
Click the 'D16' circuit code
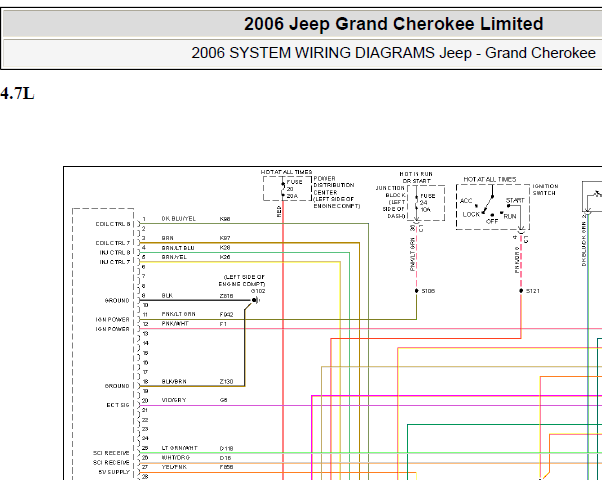tap(225, 458)
